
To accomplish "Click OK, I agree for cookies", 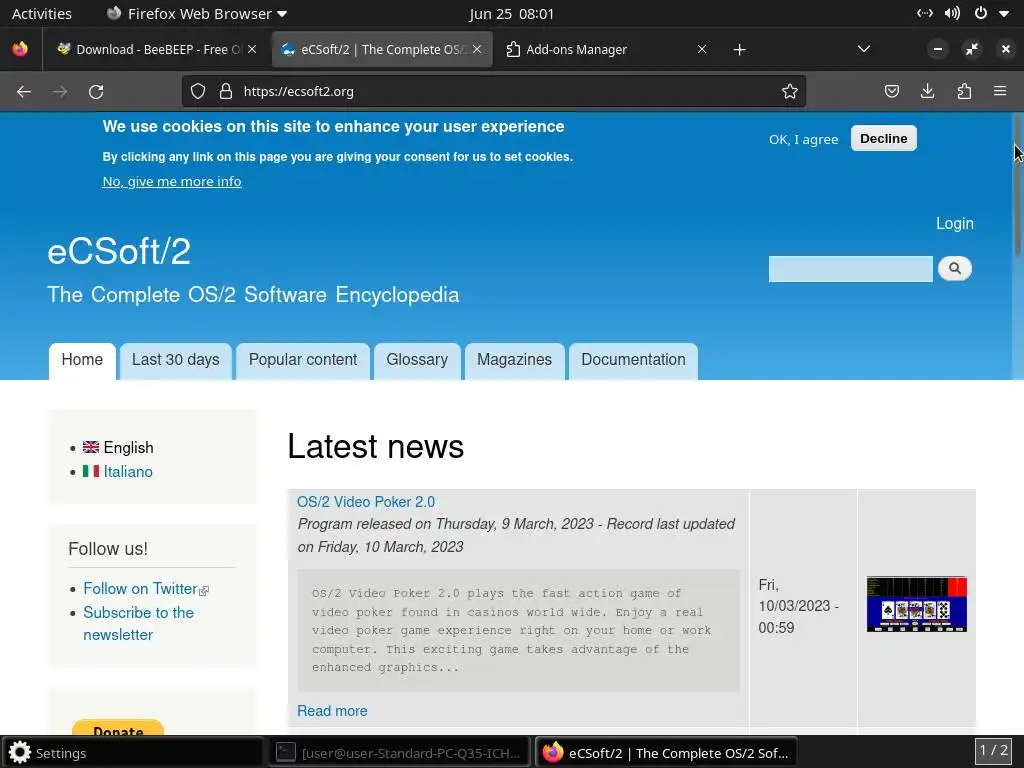I will [x=803, y=139].
